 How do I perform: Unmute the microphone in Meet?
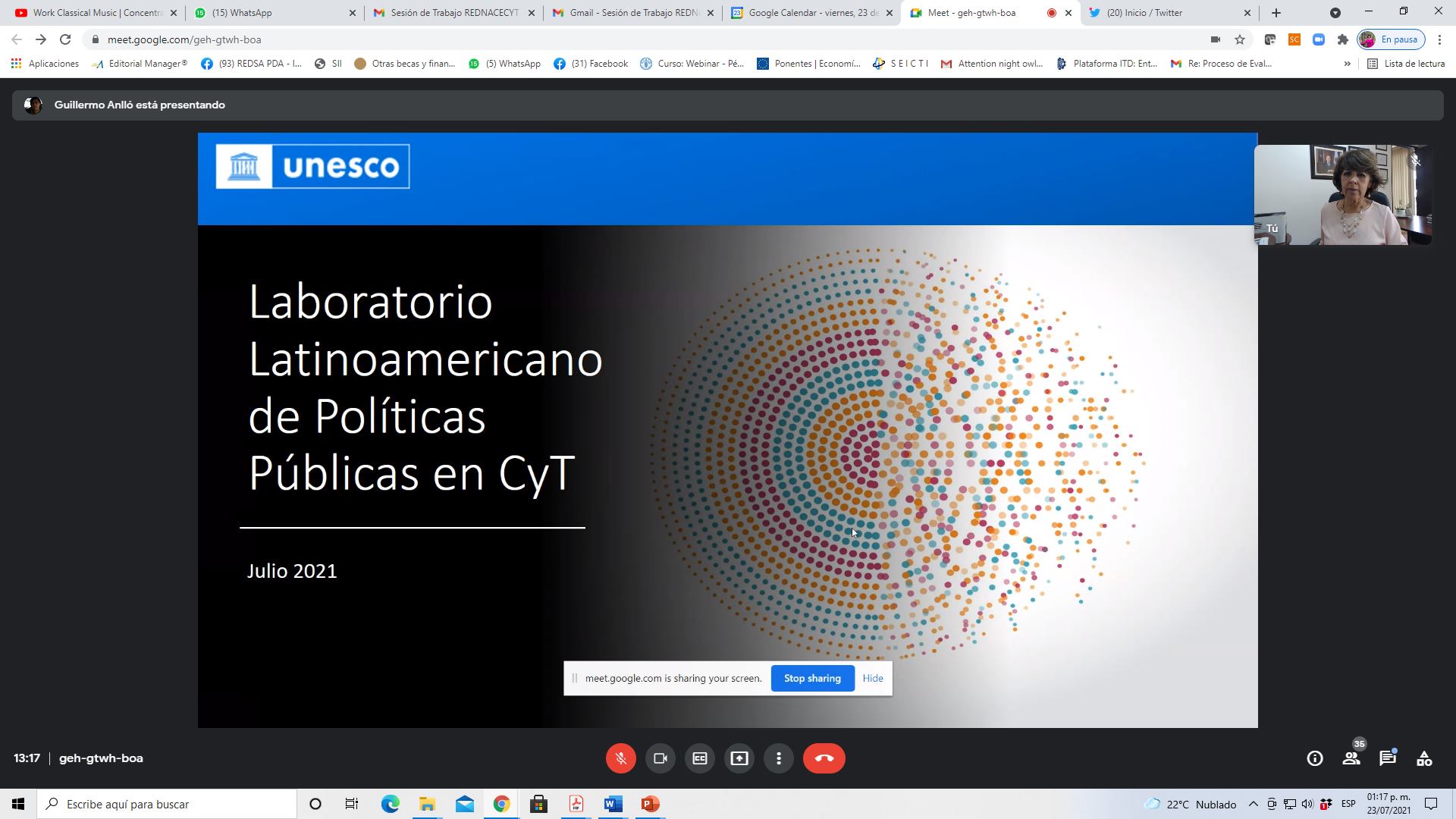(x=620, y=758)
